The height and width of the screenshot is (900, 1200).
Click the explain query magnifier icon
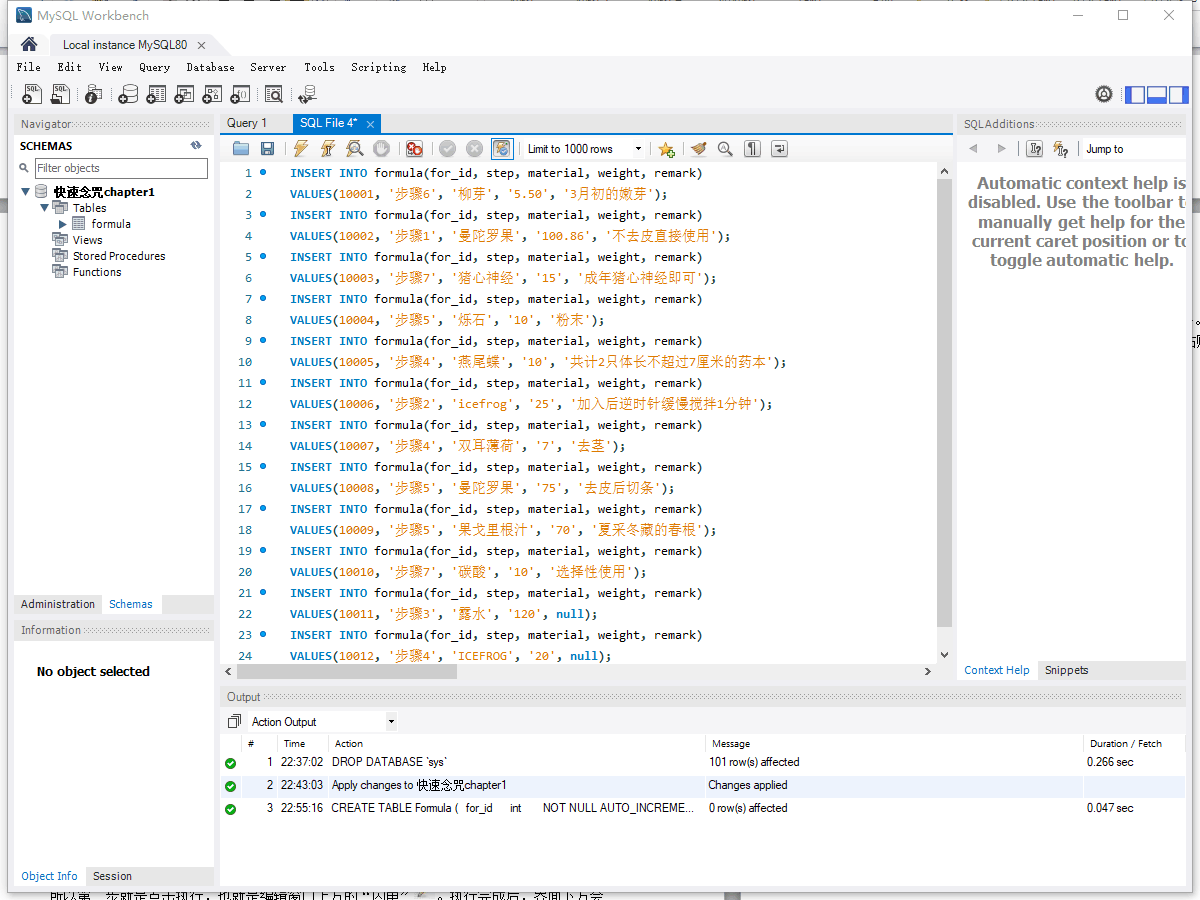pos(354,149)
